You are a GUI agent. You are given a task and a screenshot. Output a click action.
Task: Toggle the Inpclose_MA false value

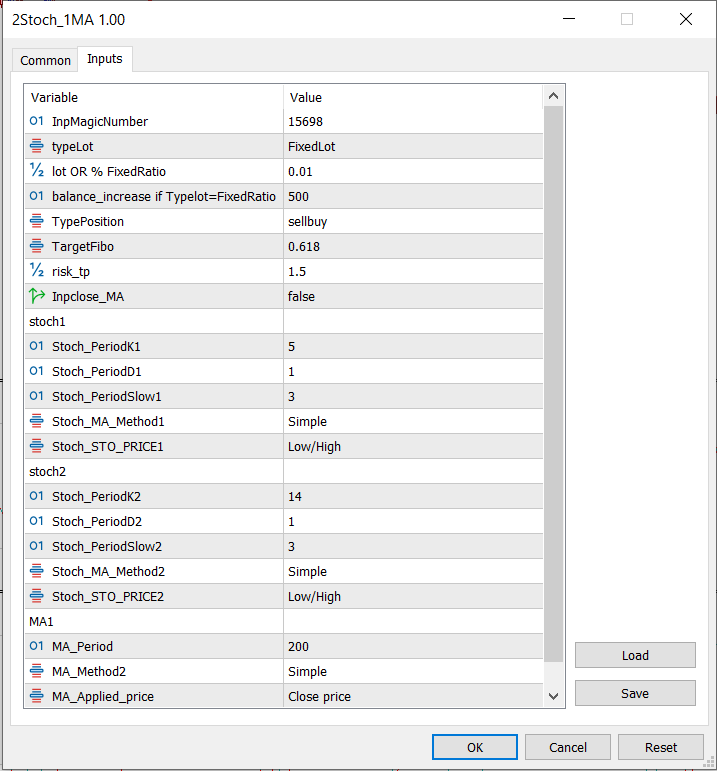(412, 296)
